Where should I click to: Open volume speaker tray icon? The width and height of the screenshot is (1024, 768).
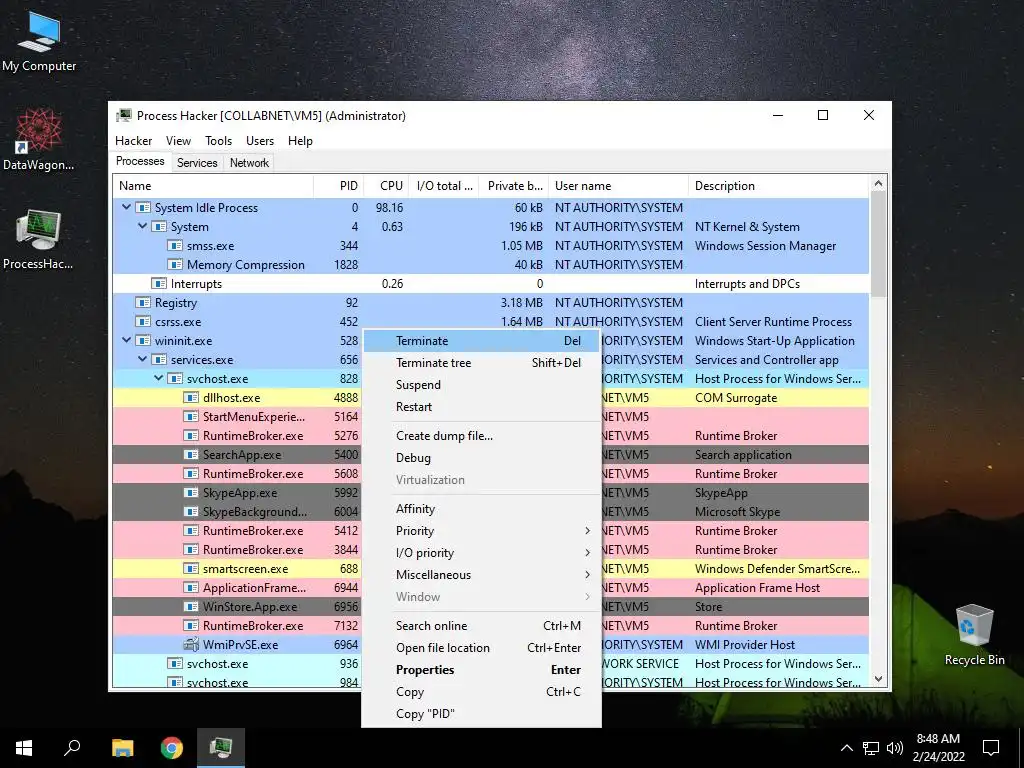point(895,748)
